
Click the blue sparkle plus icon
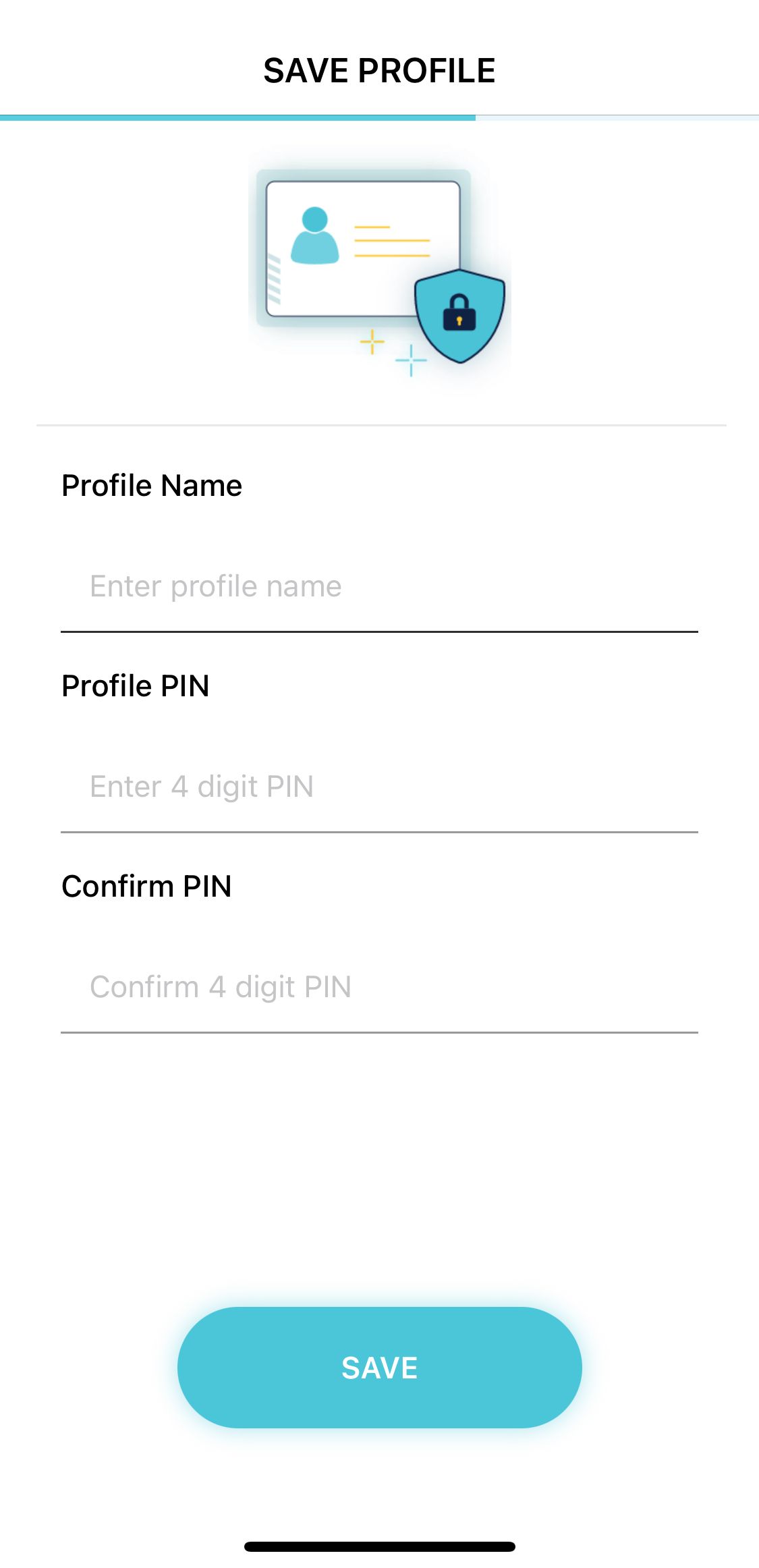(411, 360)
